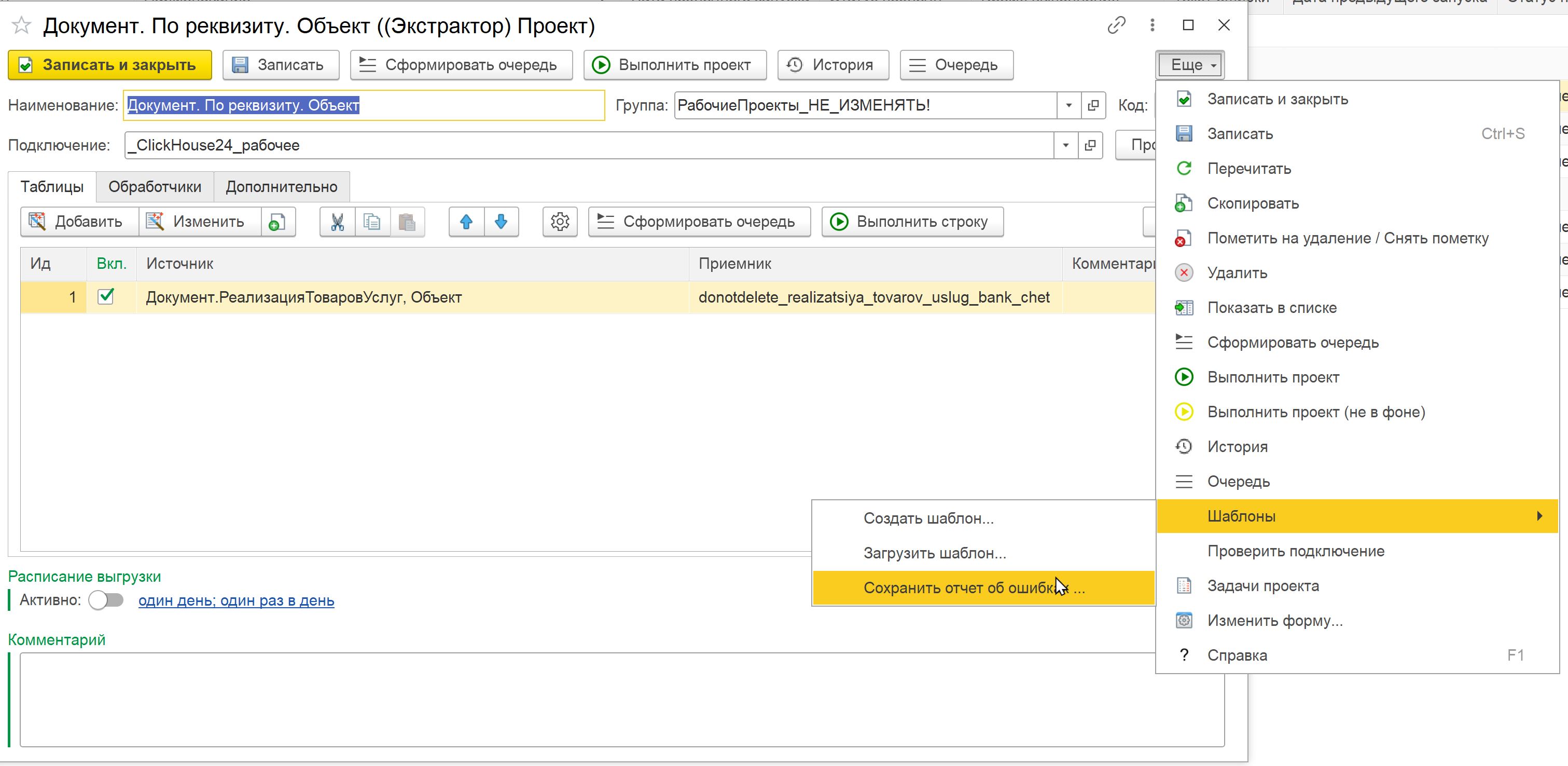Click Проверить подключение menu entry
Image resolution: width=1568 pixels, height=766 pixels.
(x=1357, y=551)
